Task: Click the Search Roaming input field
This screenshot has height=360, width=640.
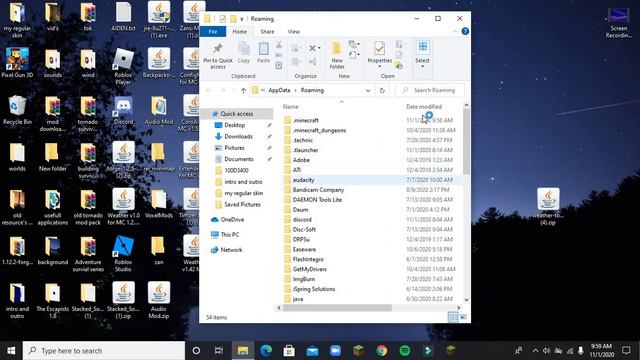Action: 430,90
